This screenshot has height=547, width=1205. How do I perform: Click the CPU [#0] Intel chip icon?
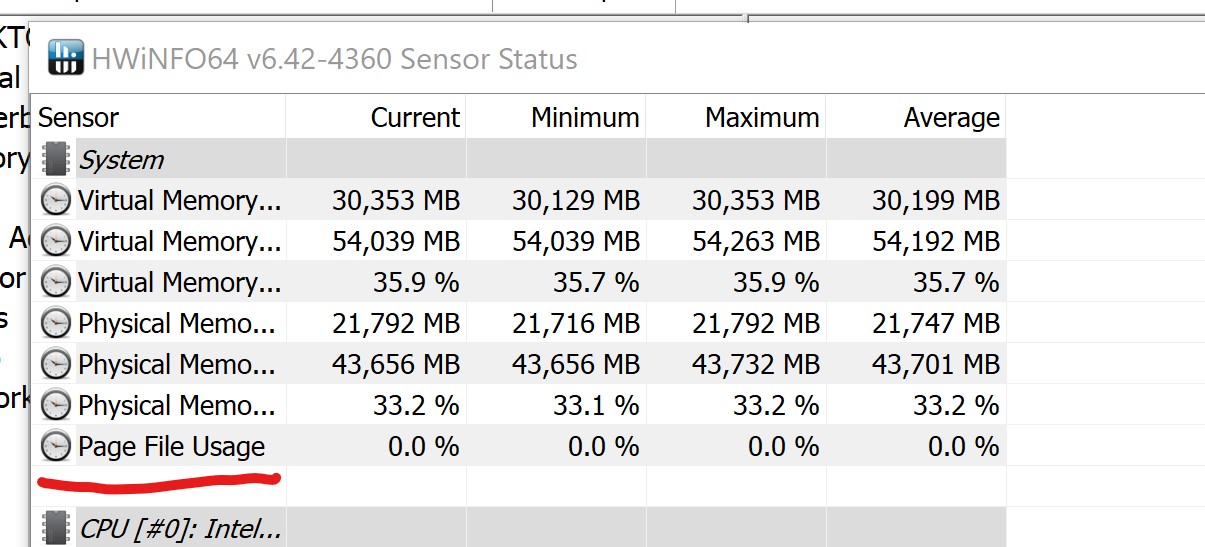(56, 527)
